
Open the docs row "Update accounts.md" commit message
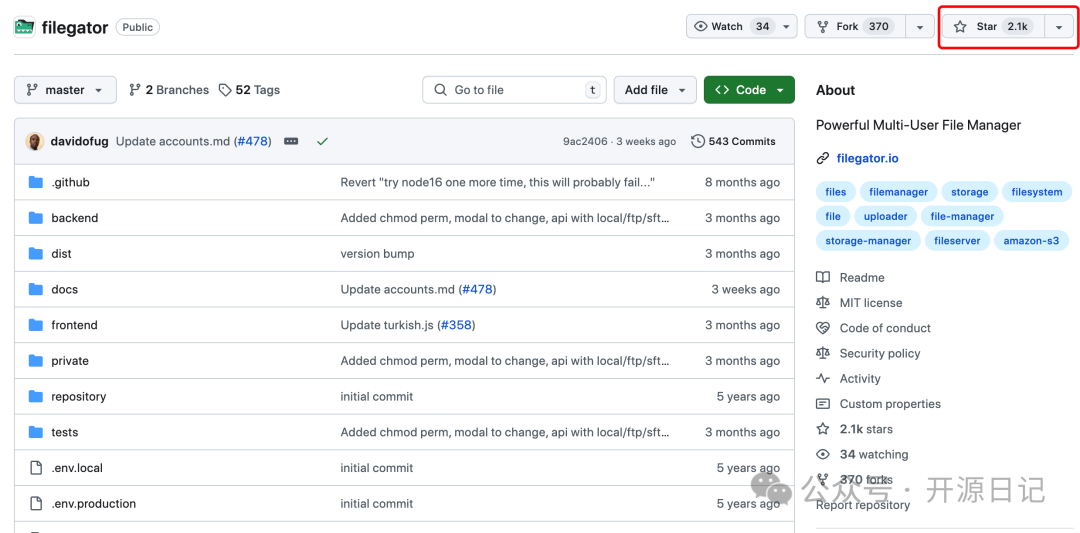(399, 289)
